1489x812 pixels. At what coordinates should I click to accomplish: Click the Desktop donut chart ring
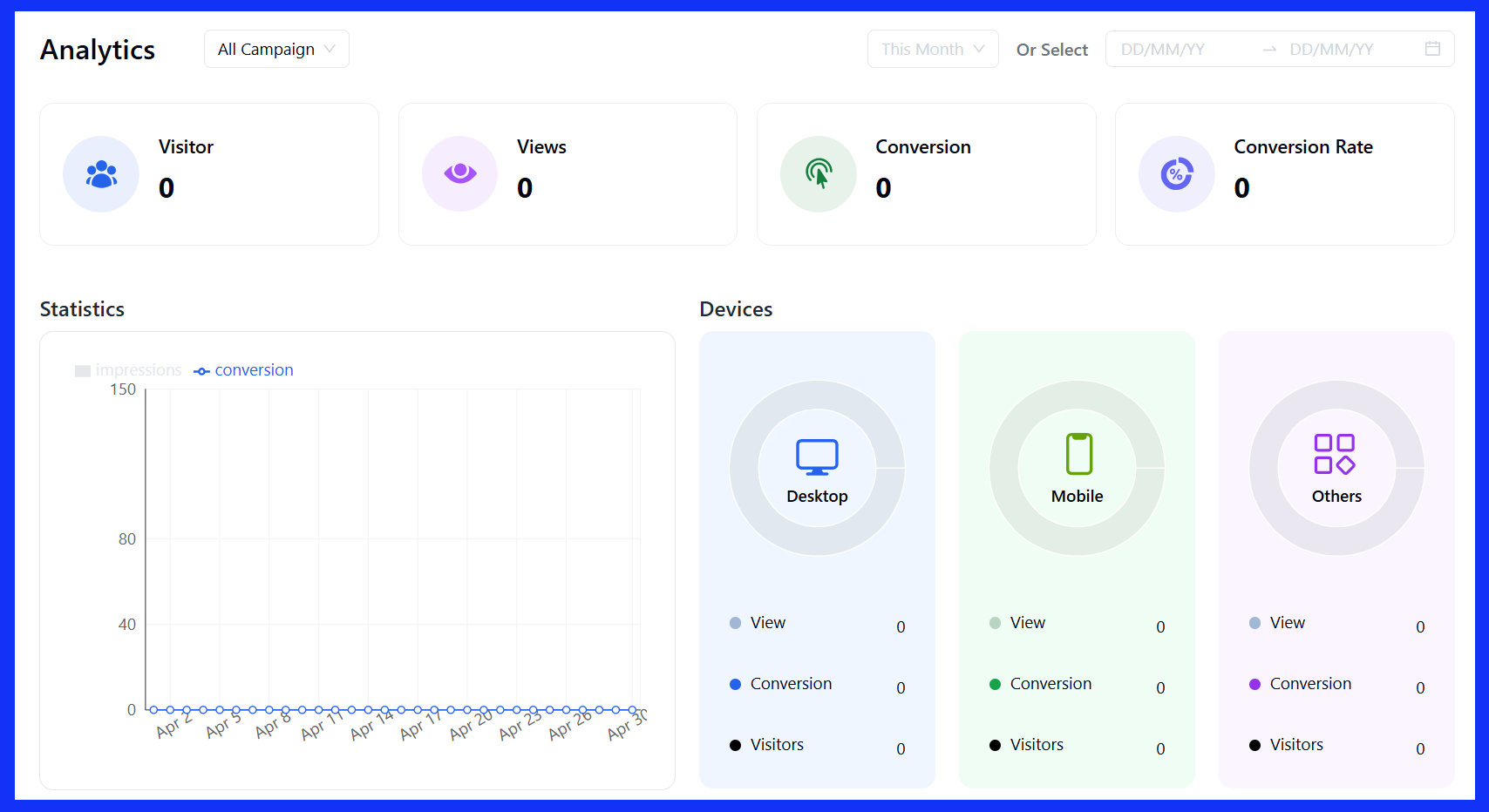817,468
